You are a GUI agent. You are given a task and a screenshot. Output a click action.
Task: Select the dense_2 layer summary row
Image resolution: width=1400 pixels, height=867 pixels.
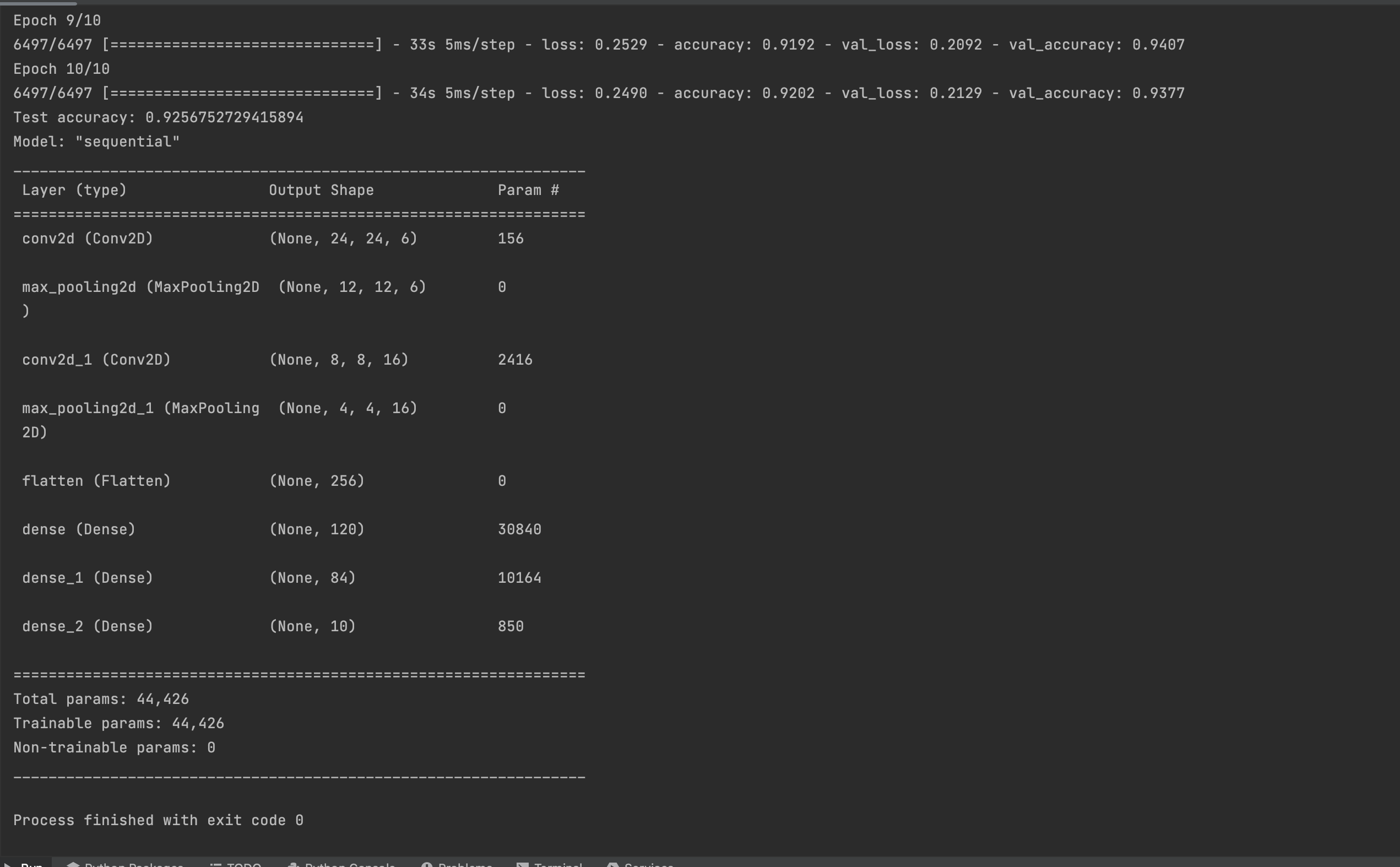(229, 626)
